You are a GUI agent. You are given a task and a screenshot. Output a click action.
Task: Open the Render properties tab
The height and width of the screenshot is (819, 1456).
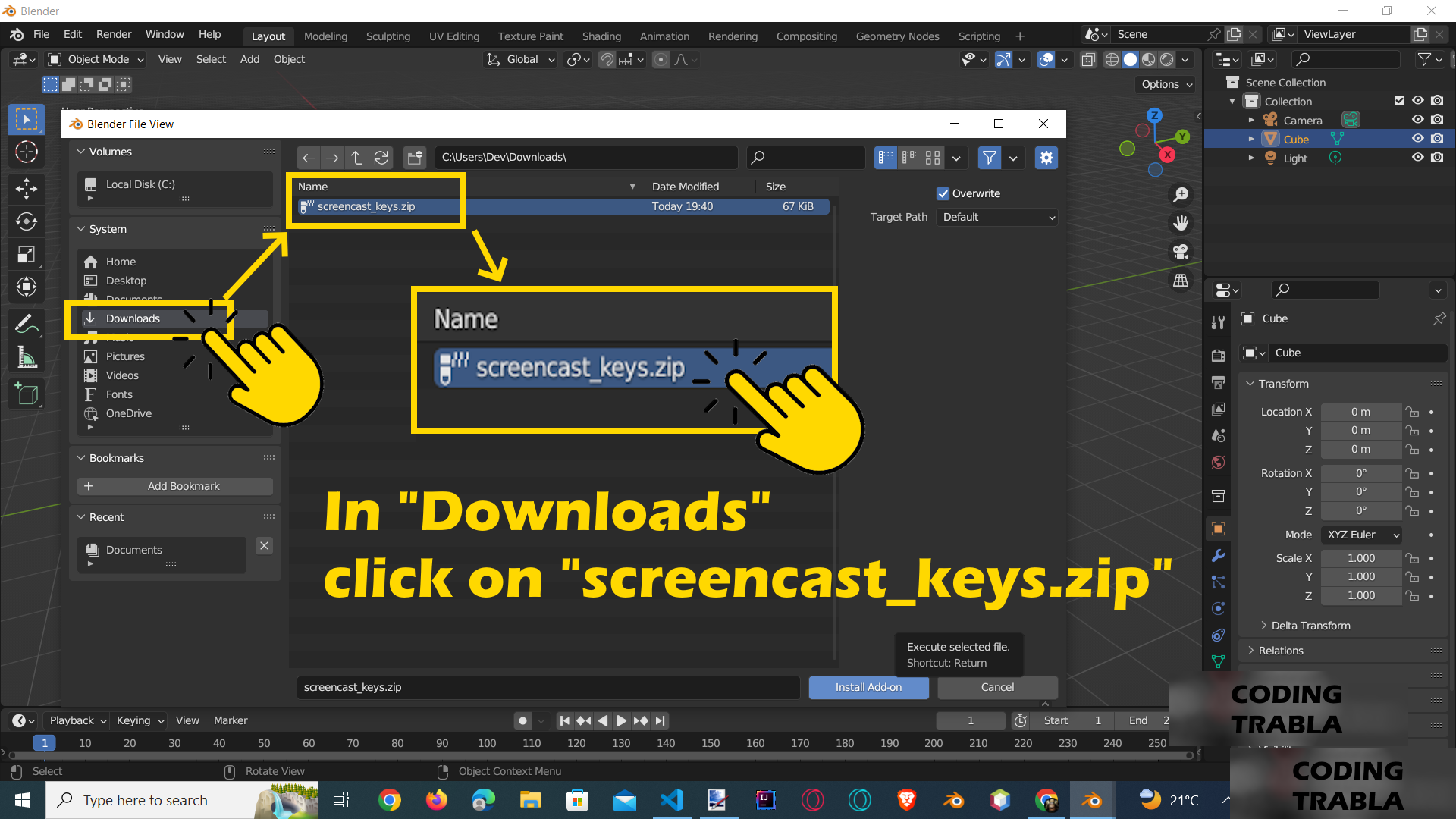[1218, 356]
